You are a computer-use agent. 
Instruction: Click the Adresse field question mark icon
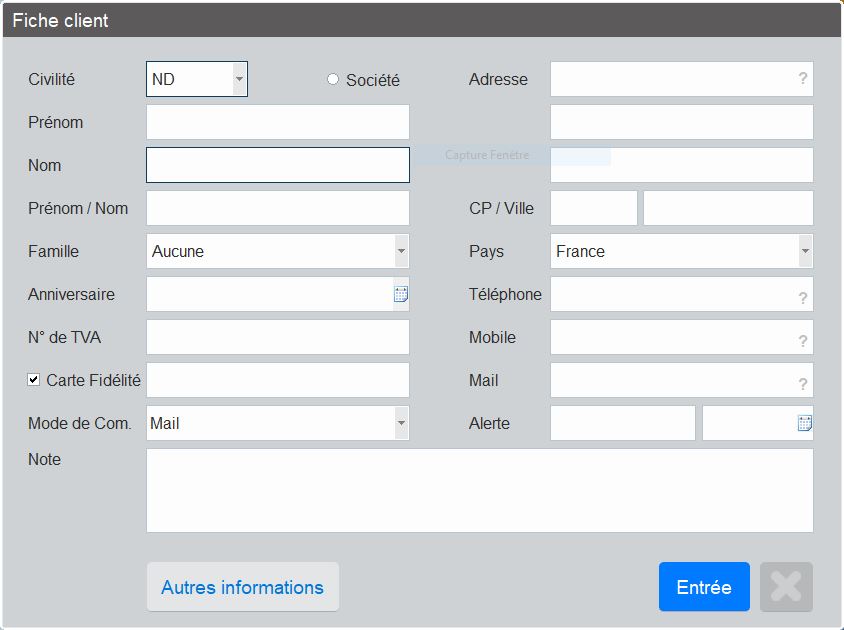pos(802,79)
